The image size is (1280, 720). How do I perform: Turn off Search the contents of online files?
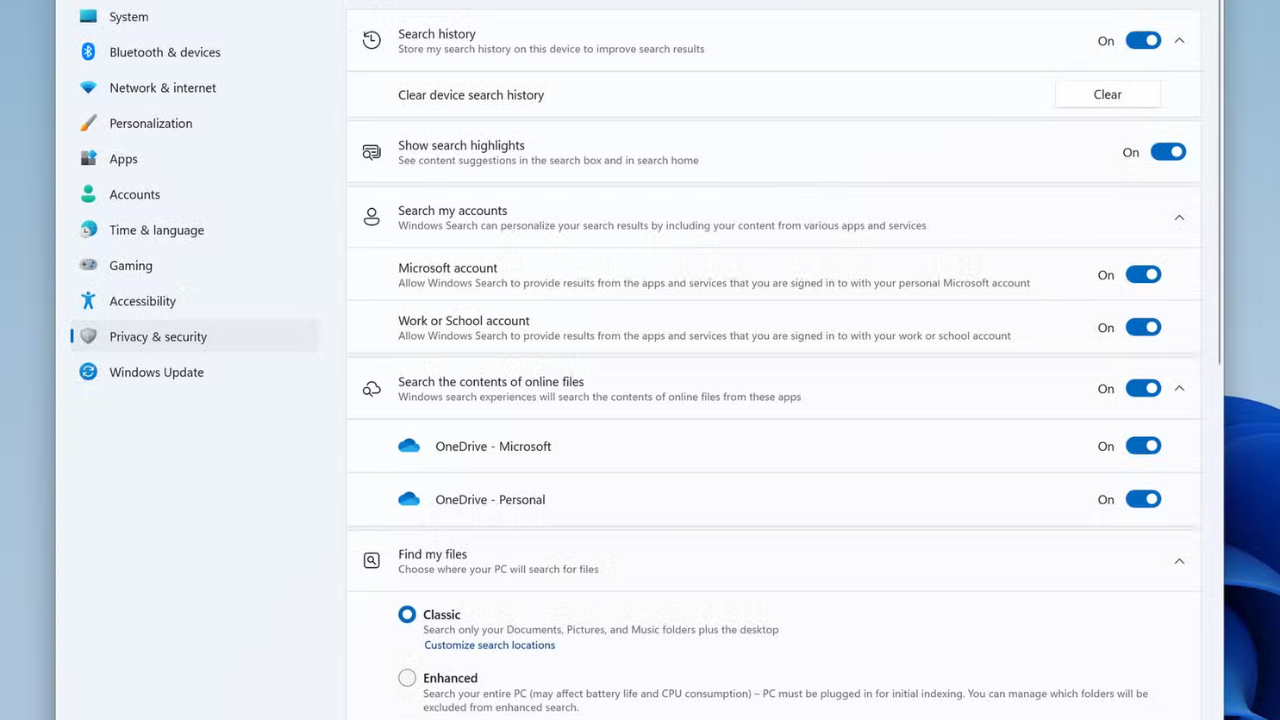(1143, 389)
